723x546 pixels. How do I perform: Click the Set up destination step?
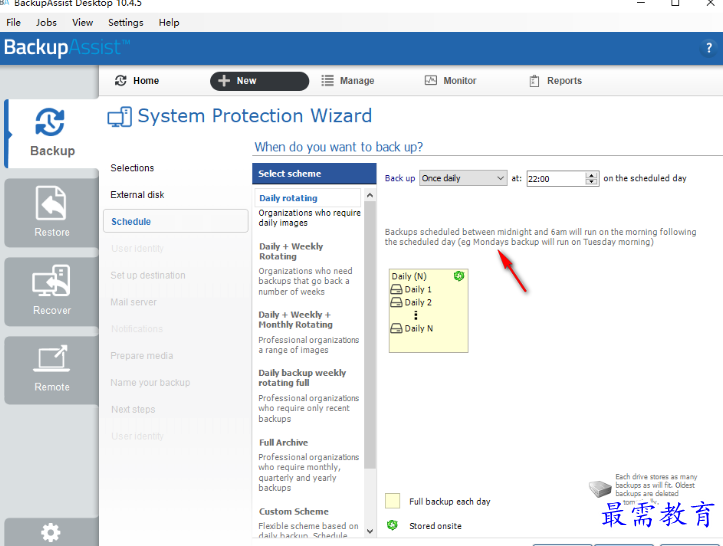click(x=148, y=275)
